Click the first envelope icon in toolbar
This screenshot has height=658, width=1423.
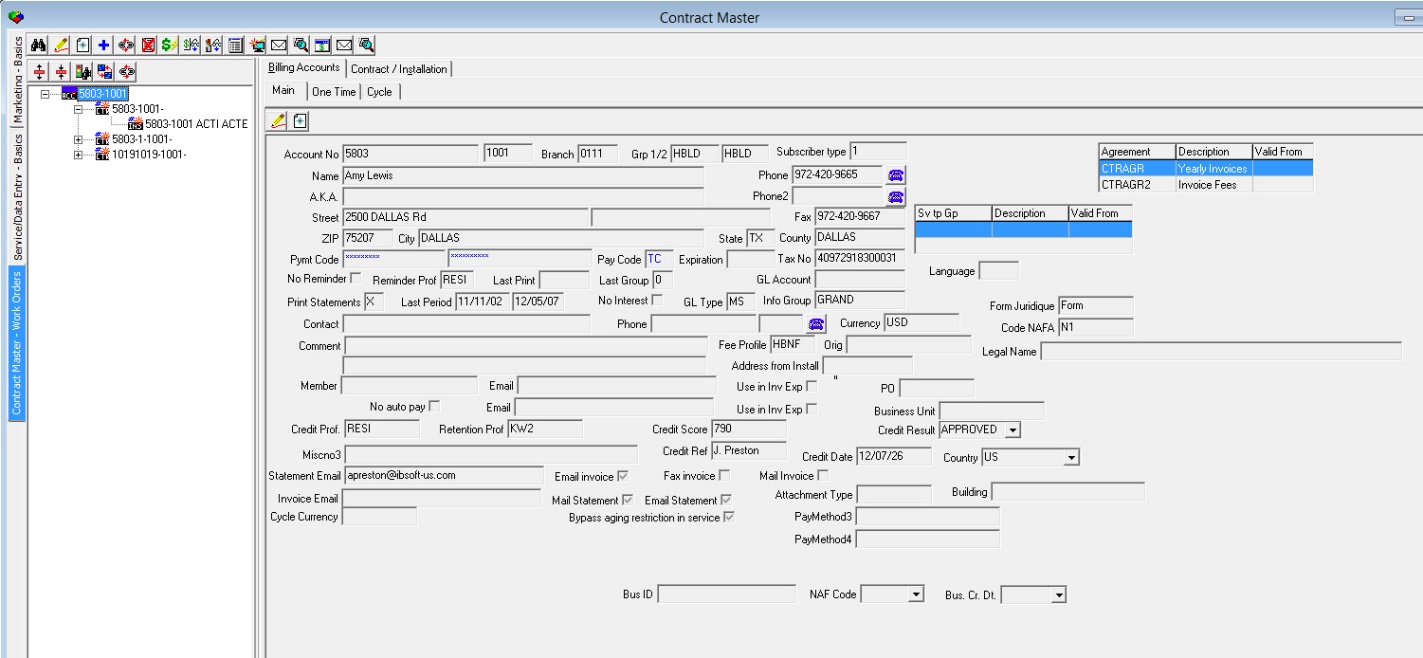279,45
